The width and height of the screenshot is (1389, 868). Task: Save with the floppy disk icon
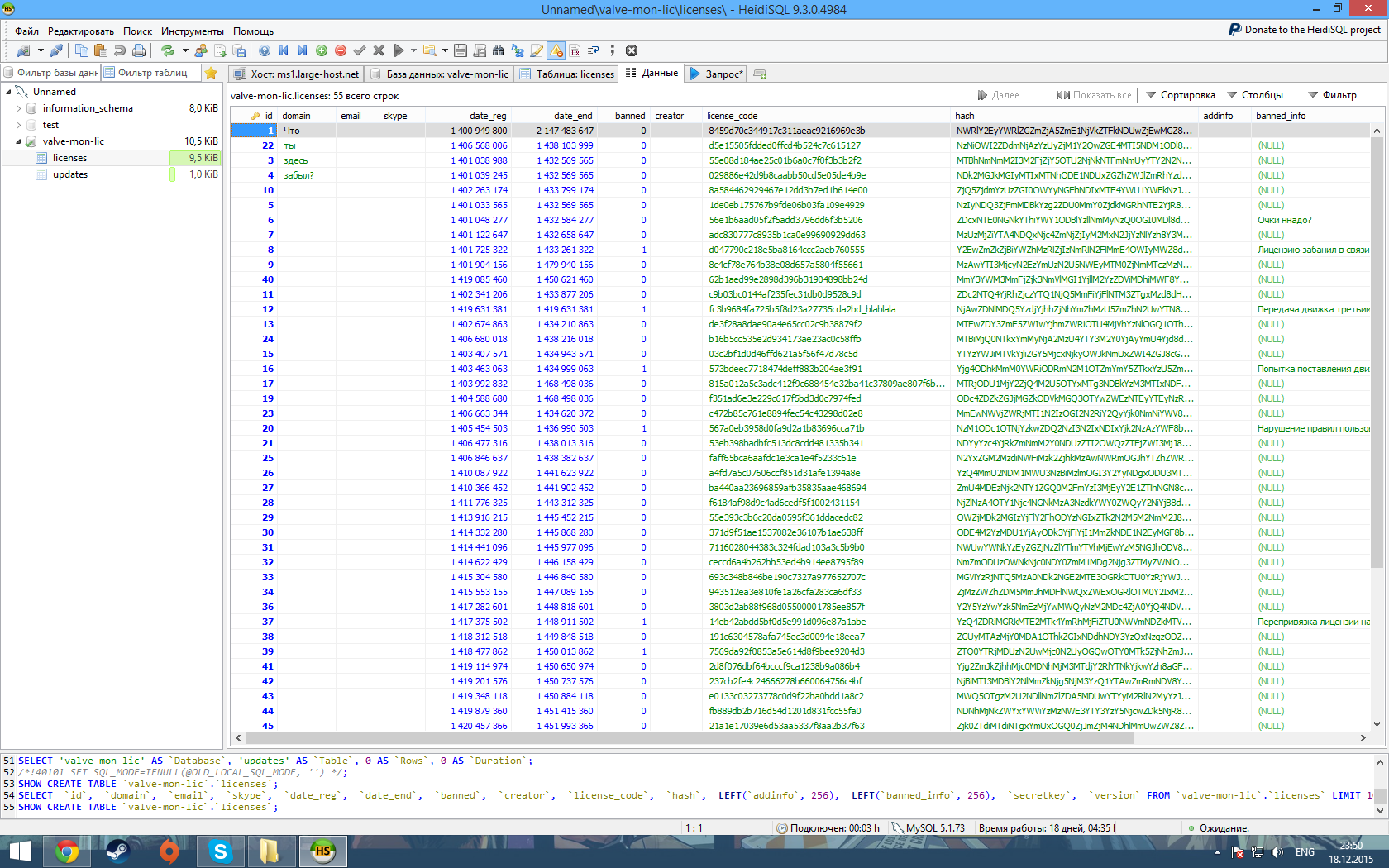point(461,50)
